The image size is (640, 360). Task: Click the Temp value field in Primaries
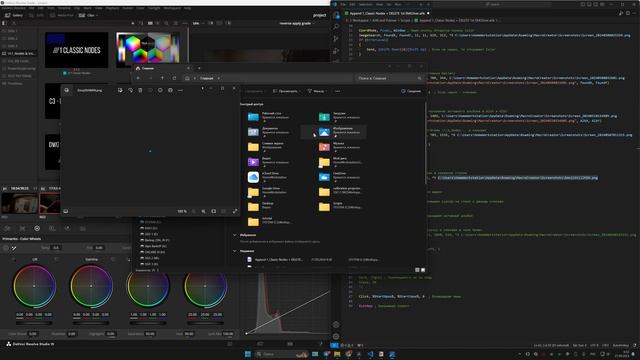coord(56,248)
